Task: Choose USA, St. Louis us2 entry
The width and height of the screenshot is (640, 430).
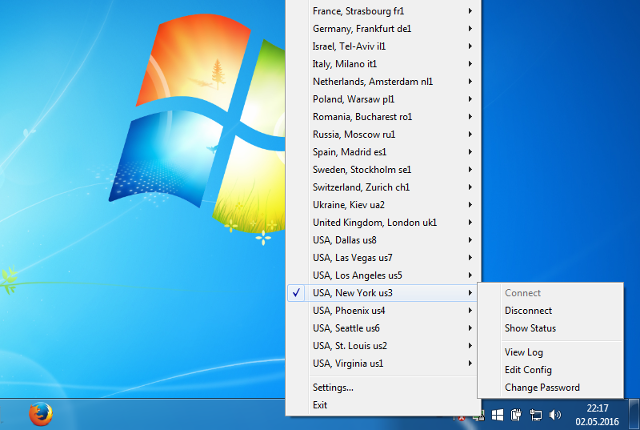Action: [x=382, y=346]
